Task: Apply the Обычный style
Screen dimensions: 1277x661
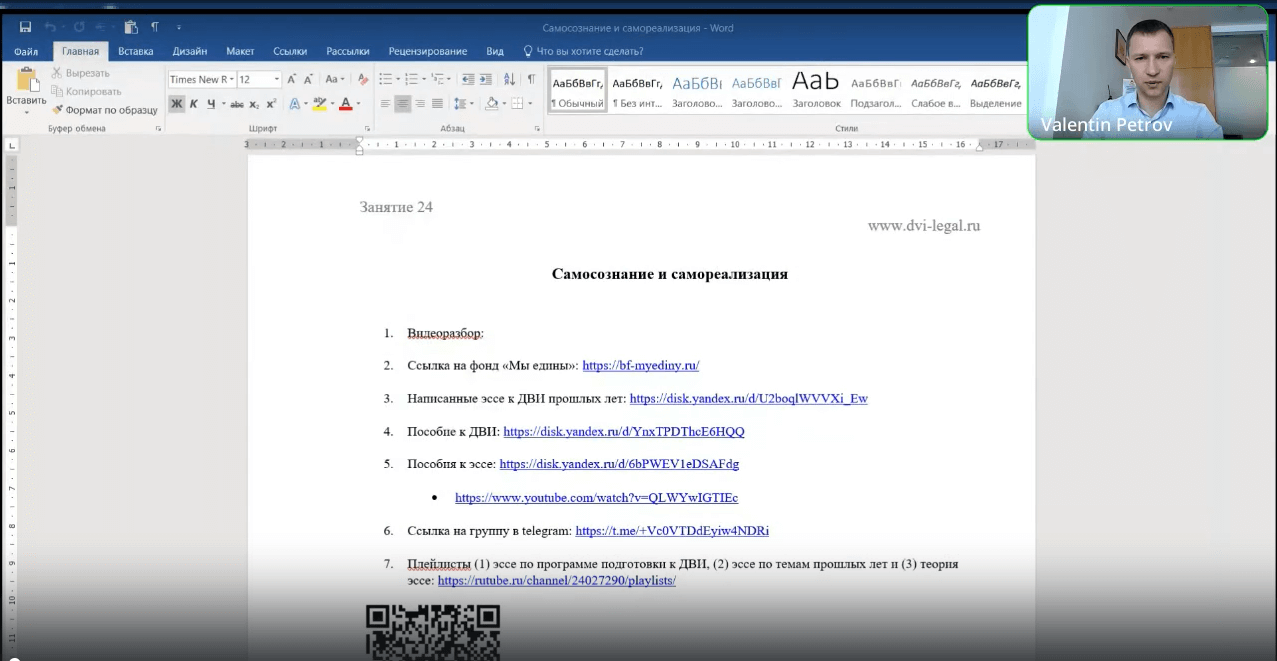Action: 577,90
